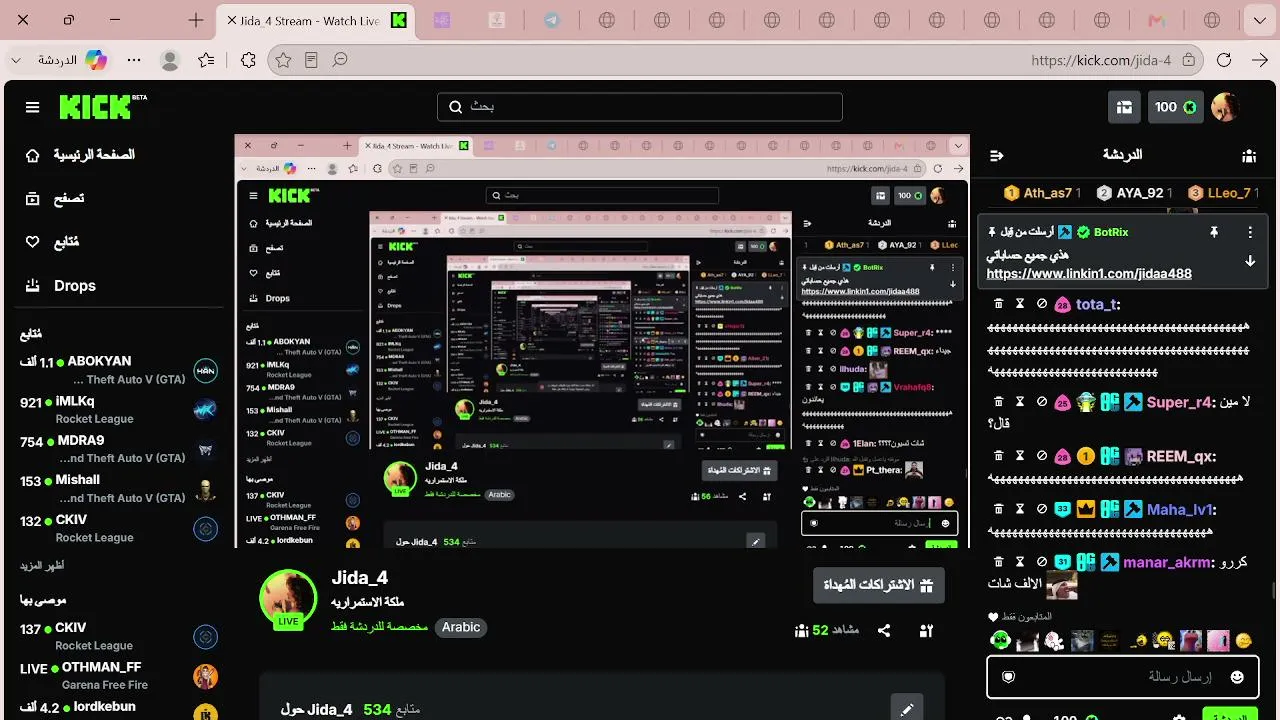Refresh the page in browser
This screenshot has width=1280, height=720.
pos(1224,60)
